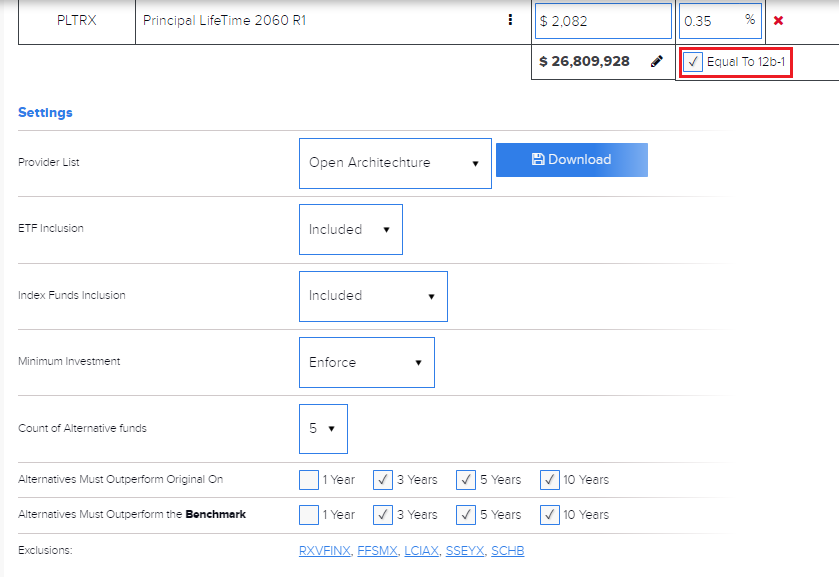The height and width of the screenshot is (577, 839).
Task: Click pencil icon to edit total amount
Action: (x=656, y=61)
